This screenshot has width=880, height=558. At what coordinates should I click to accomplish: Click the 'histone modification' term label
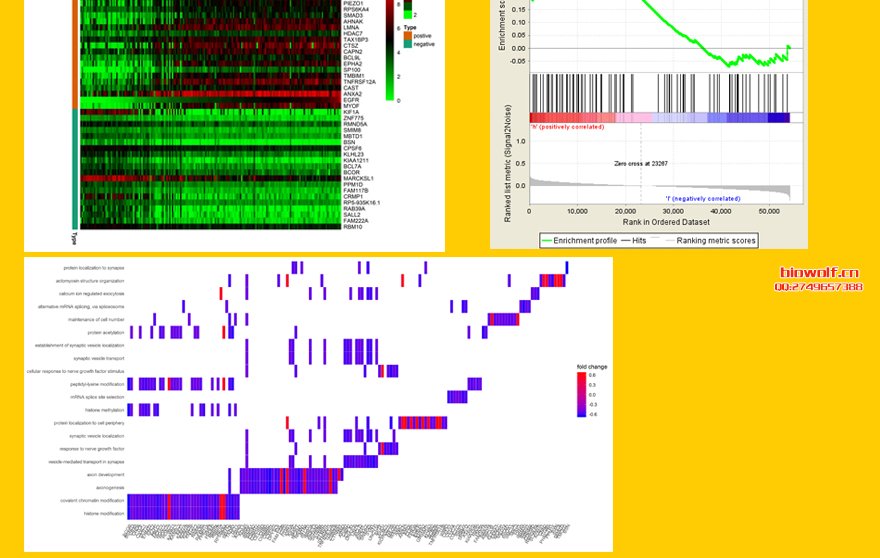(104, 514)
